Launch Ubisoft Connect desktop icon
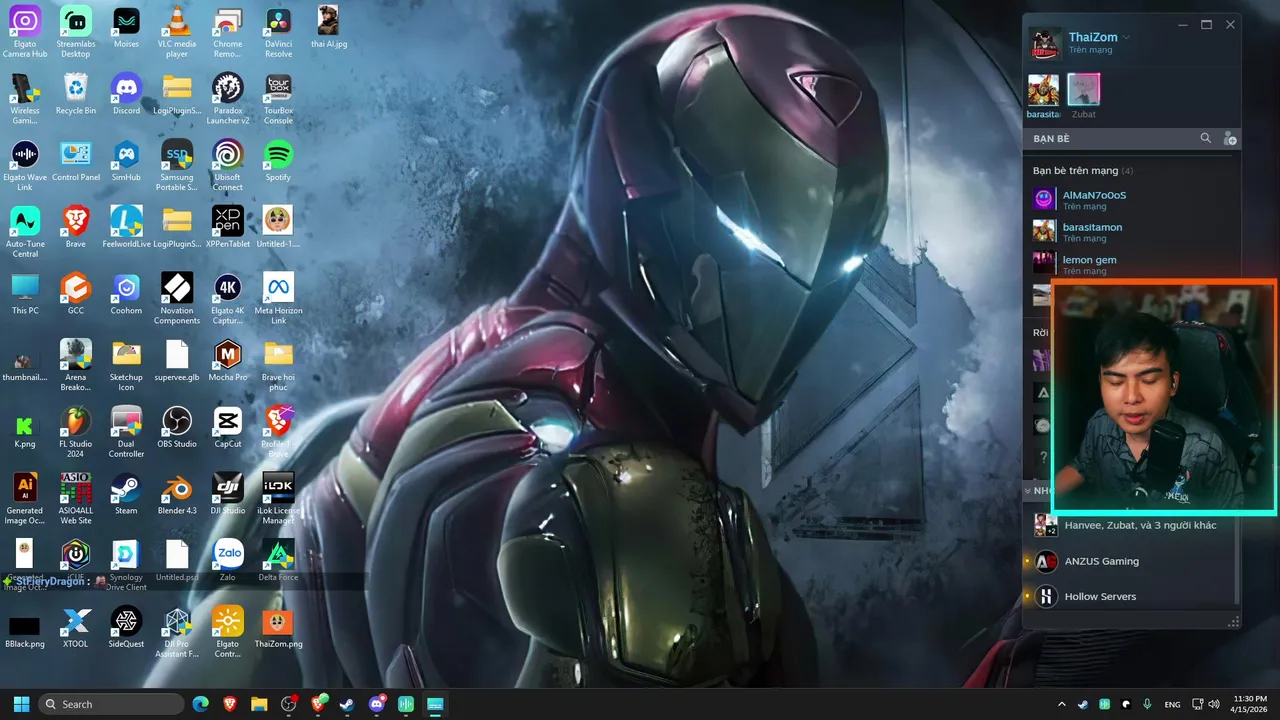1280x720 pixels. tap(228, 165)
